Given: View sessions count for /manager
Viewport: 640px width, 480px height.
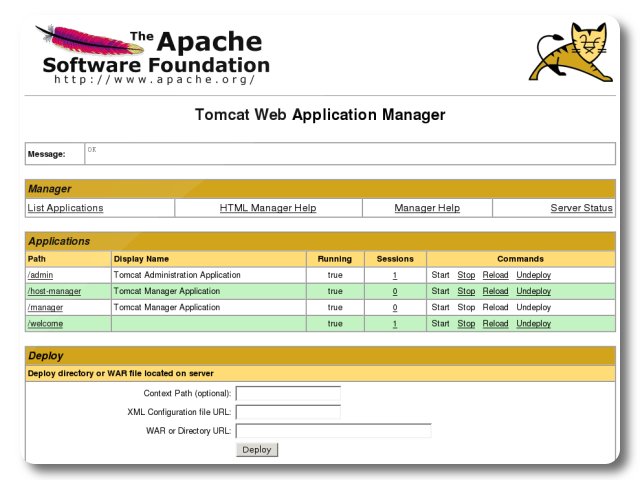Looking at the screenshot, I should point(395,308).
